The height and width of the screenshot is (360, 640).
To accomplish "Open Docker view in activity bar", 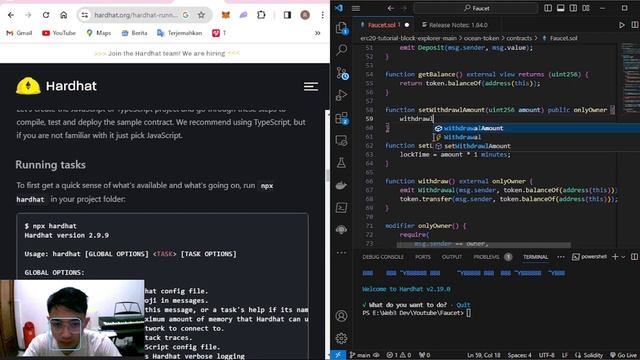I will coord(341,185).
